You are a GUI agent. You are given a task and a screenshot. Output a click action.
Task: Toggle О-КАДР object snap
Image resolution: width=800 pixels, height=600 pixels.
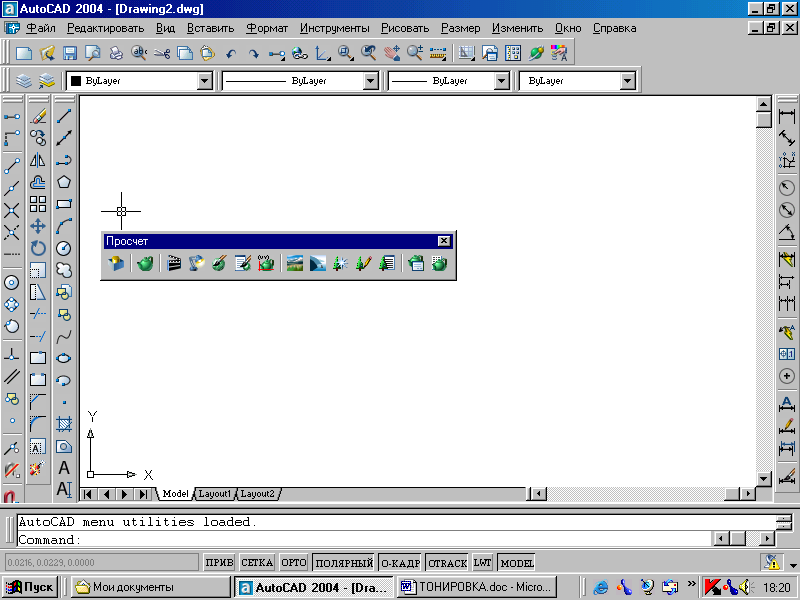400,563
